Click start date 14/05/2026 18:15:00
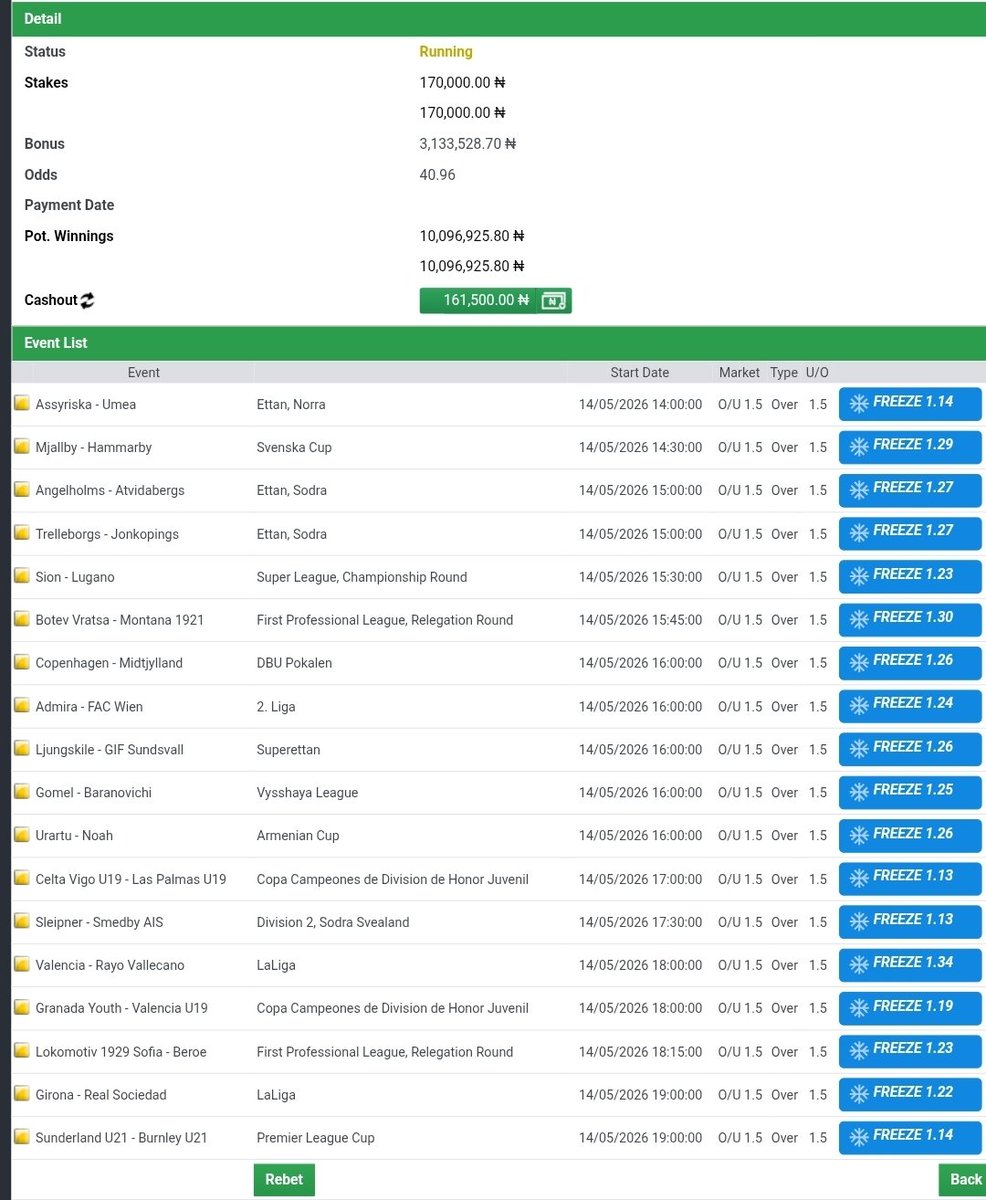This screenshot has height=1200, width=986. point(640,1051)
